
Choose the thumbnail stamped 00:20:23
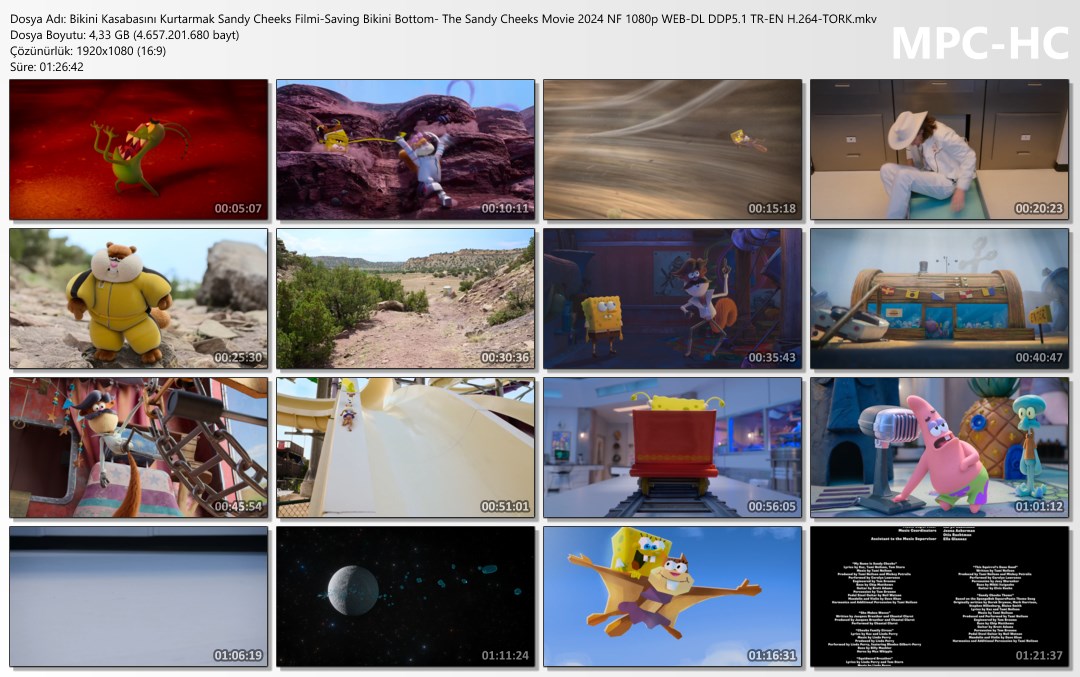[x=939, y=149]
